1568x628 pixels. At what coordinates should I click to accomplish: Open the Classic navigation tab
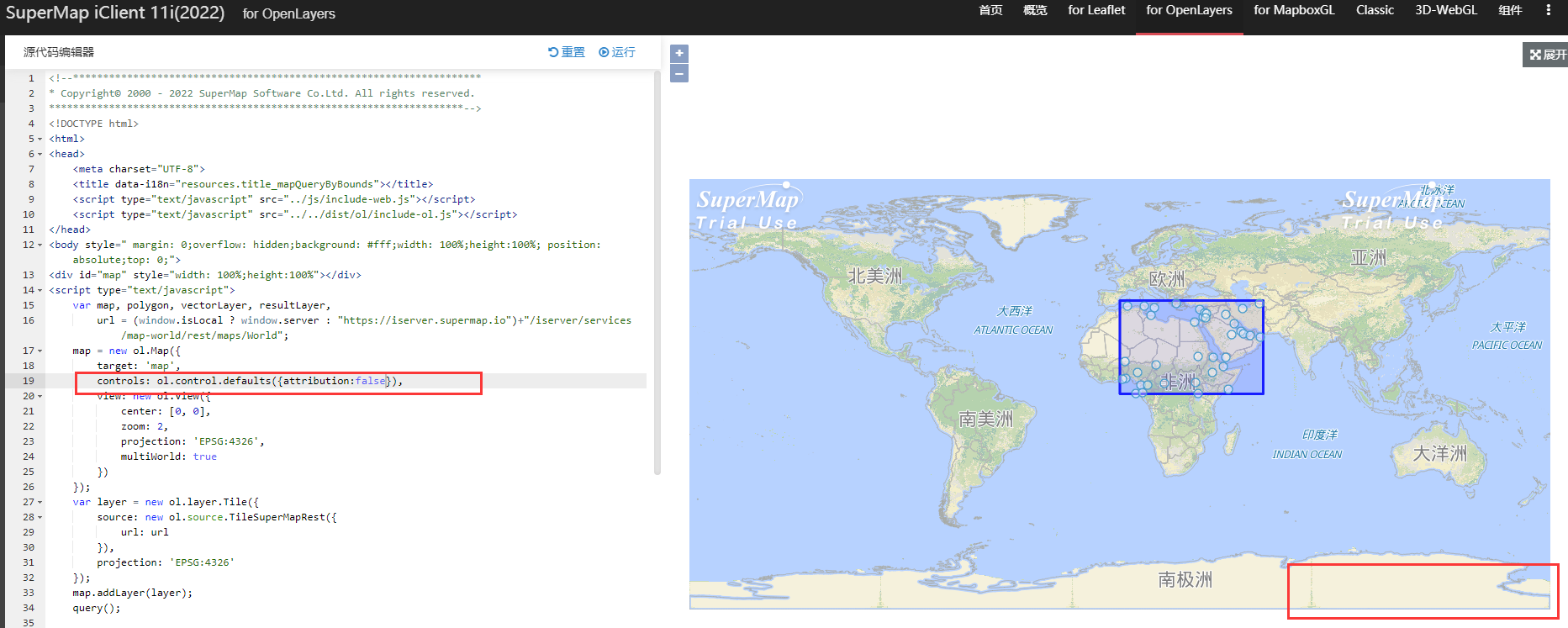[x=1375, y=10]
